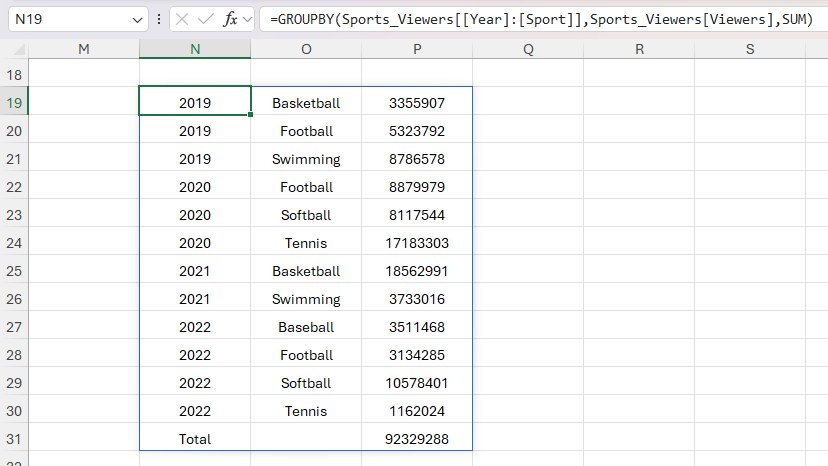Image resolution: width=828 pixels, height=466 pixels.
Task: Click the Select All corner of the grid
Action: (14, 50)
